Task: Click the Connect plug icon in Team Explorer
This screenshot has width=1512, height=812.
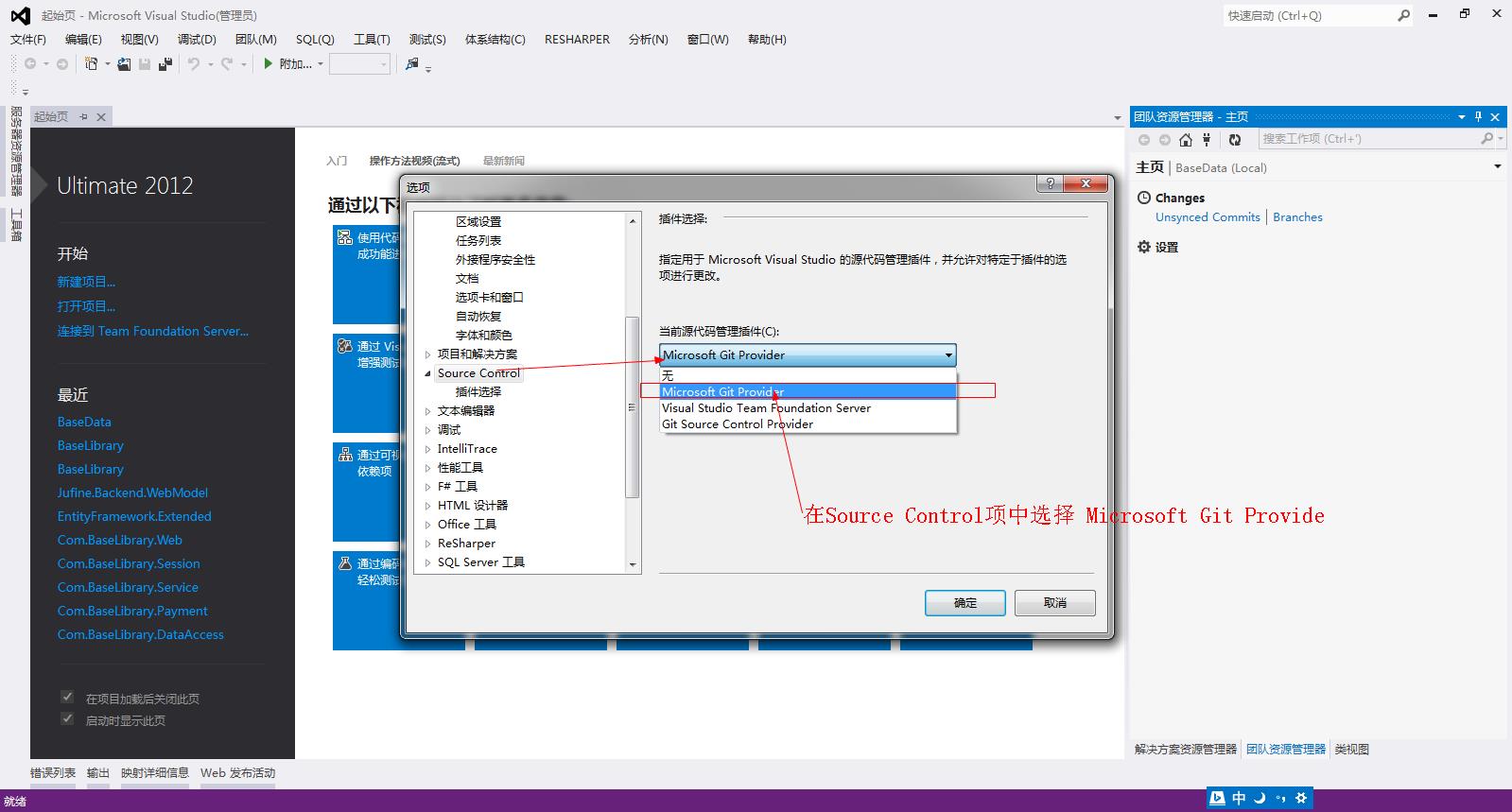Action: coord(1207,139)
